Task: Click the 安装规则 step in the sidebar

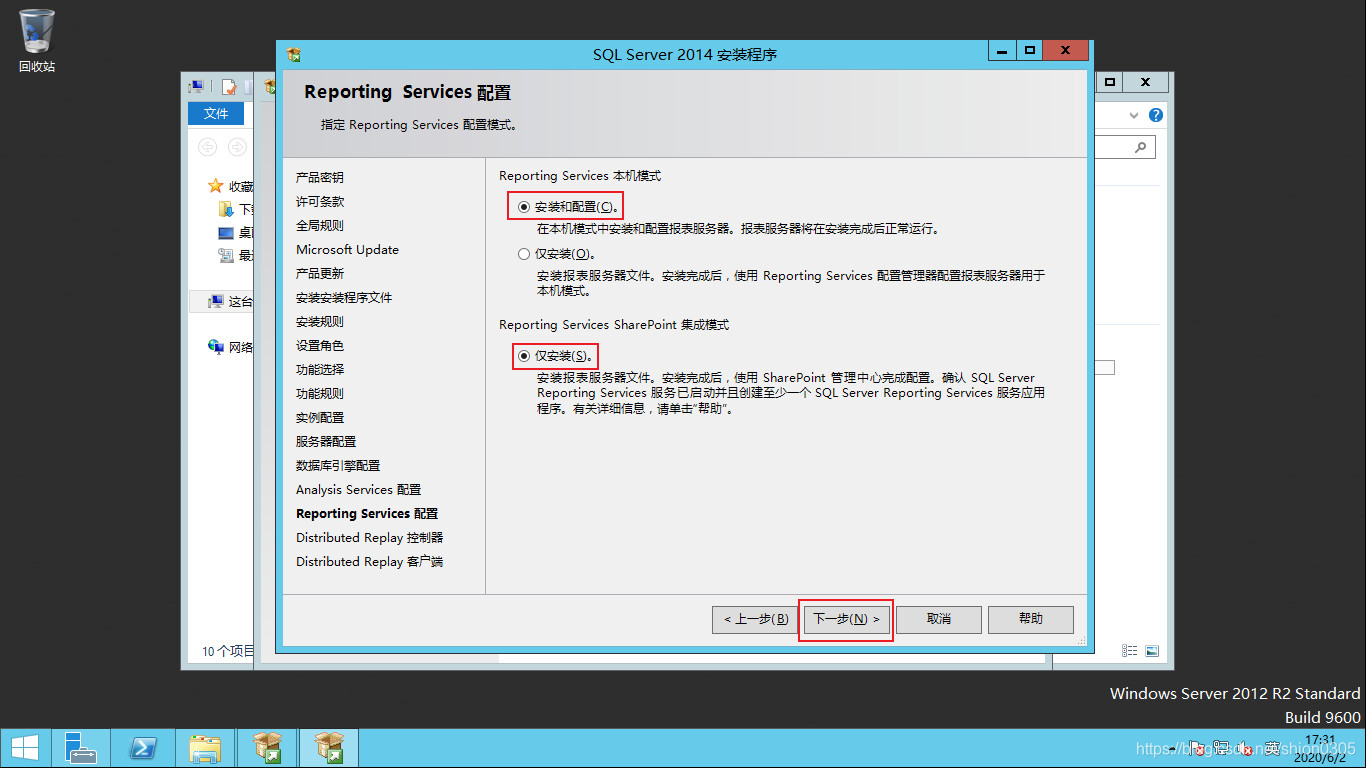Action: (320, 321)
